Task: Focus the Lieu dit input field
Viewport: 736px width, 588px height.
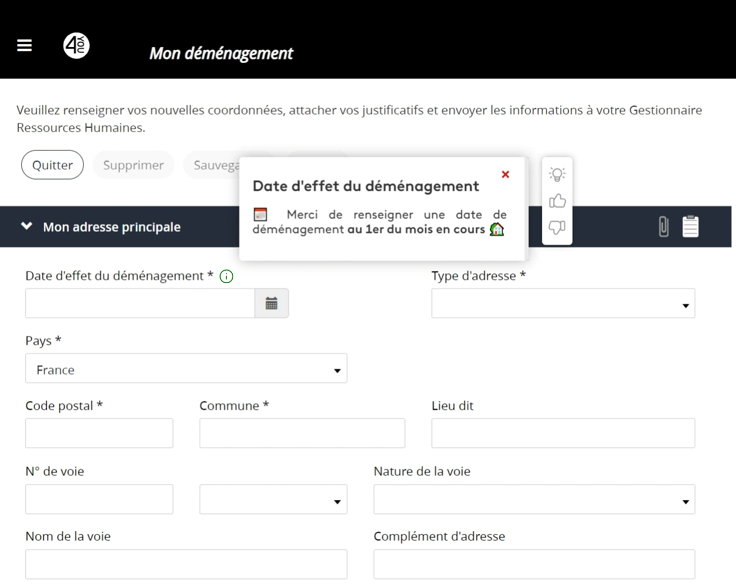Action: click(563, 433)
